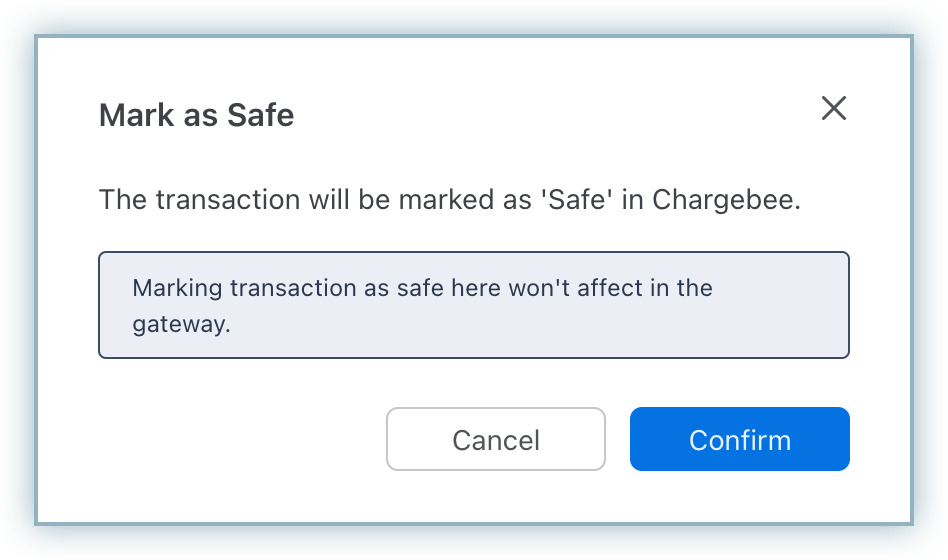This screenshot has height=560, width=948.
Task: Close the Mark as Safe dialog
Action: point(833,109)
